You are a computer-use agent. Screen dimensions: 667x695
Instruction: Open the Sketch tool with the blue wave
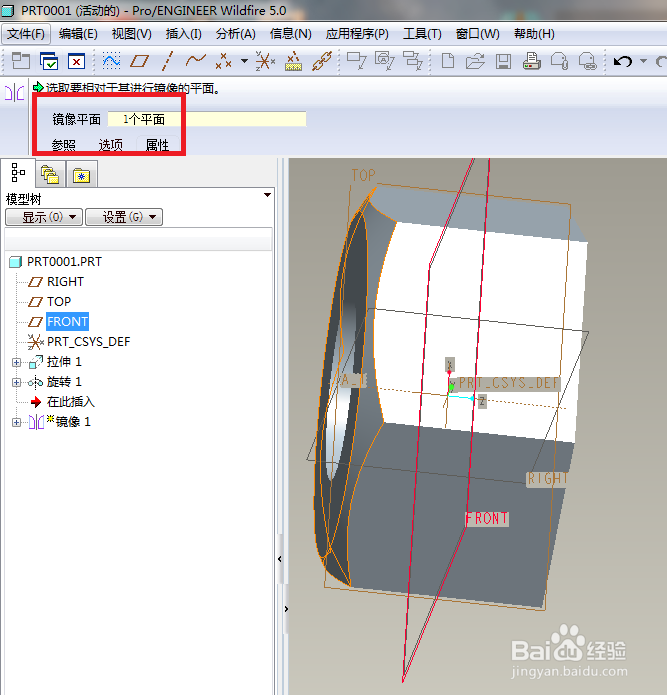111,61
